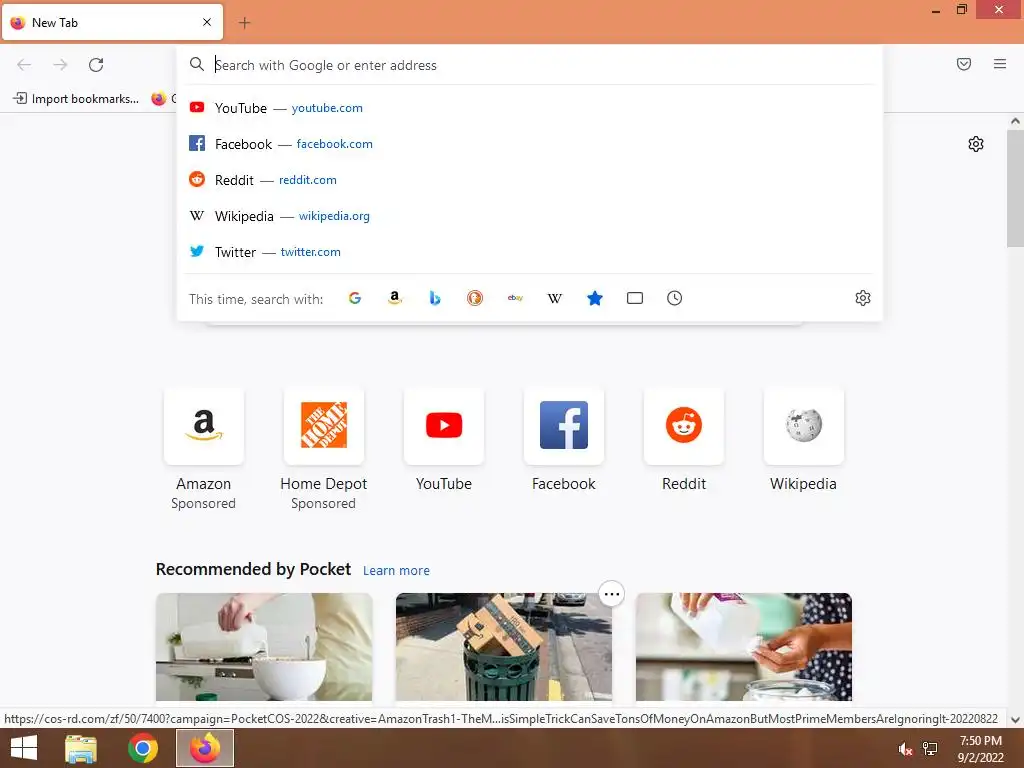Select YouTube suggestion youtube.com
Image resolution: width=1024 pixels, height=768 pixels.
(530, 108)
